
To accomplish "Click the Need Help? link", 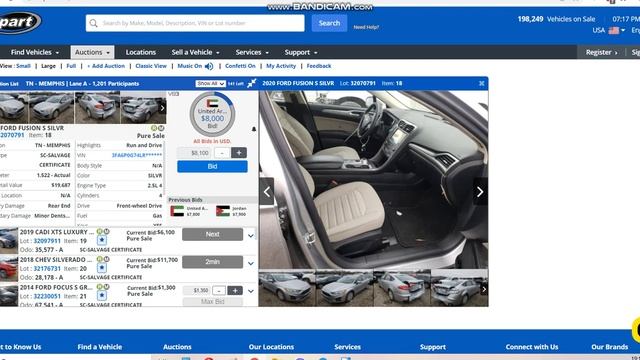I will pos(366,27).
